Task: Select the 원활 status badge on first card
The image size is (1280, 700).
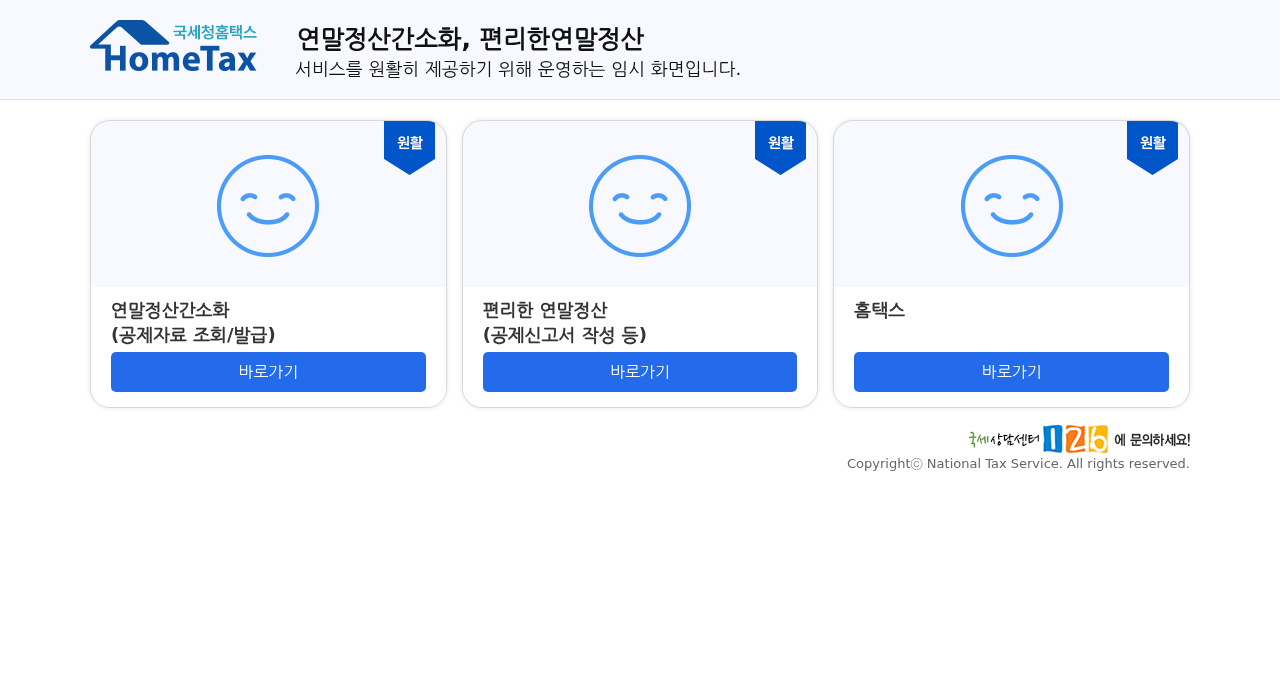Action: [409, 143]
